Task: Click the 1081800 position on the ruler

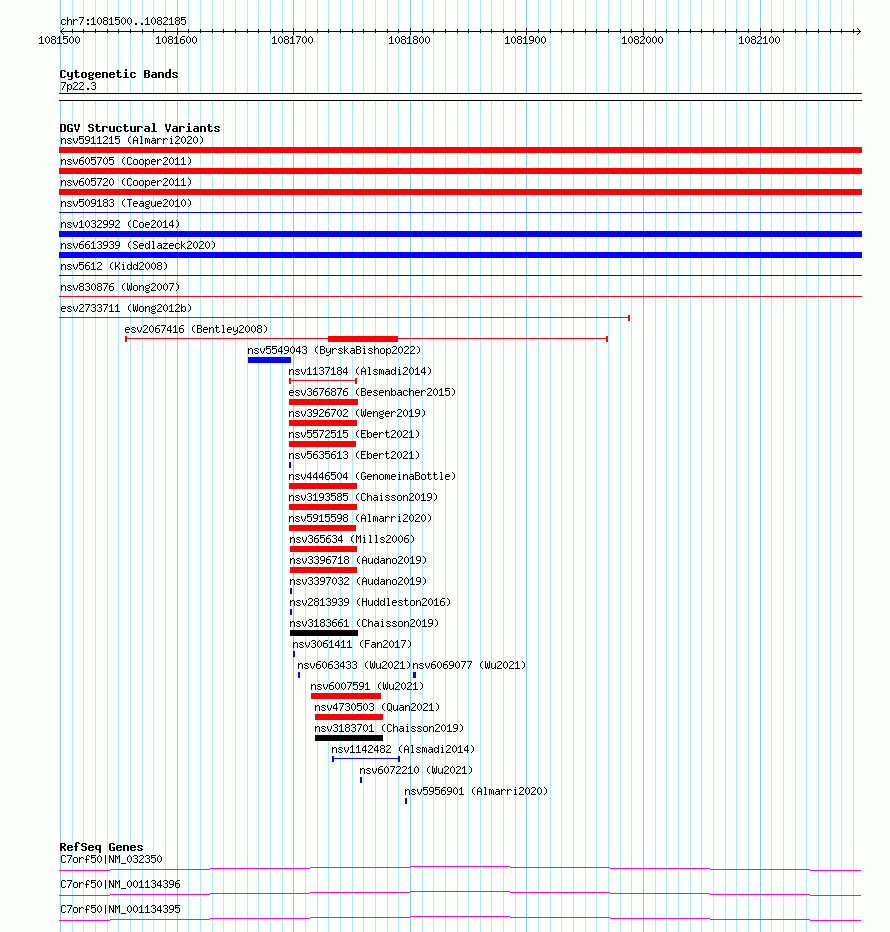Action: pos(409,40)
